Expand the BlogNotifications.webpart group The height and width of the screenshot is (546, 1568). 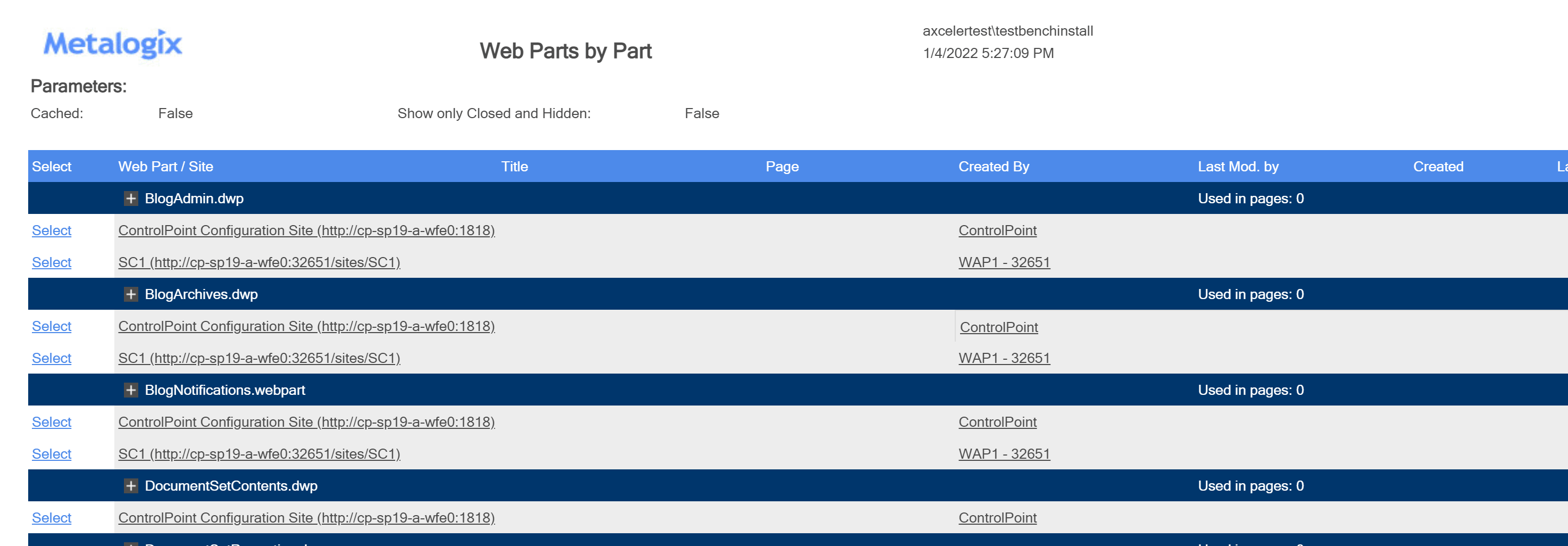click(131, 390)
